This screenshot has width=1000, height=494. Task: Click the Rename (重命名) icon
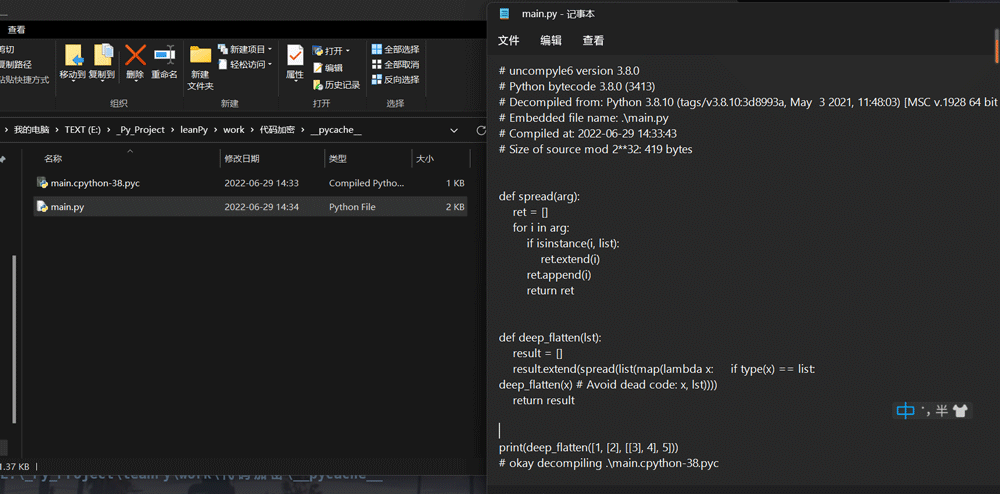tap(164, 60)
